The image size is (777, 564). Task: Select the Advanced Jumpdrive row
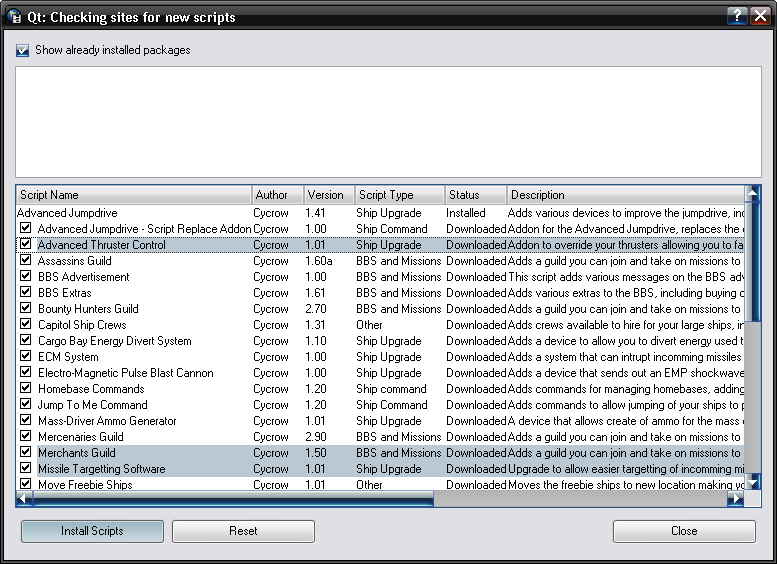(380, 213)
